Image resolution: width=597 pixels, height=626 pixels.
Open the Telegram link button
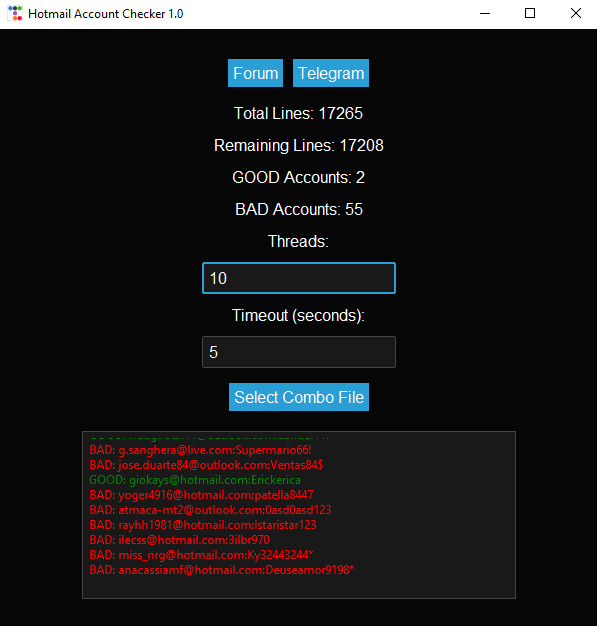pos(331,73)
